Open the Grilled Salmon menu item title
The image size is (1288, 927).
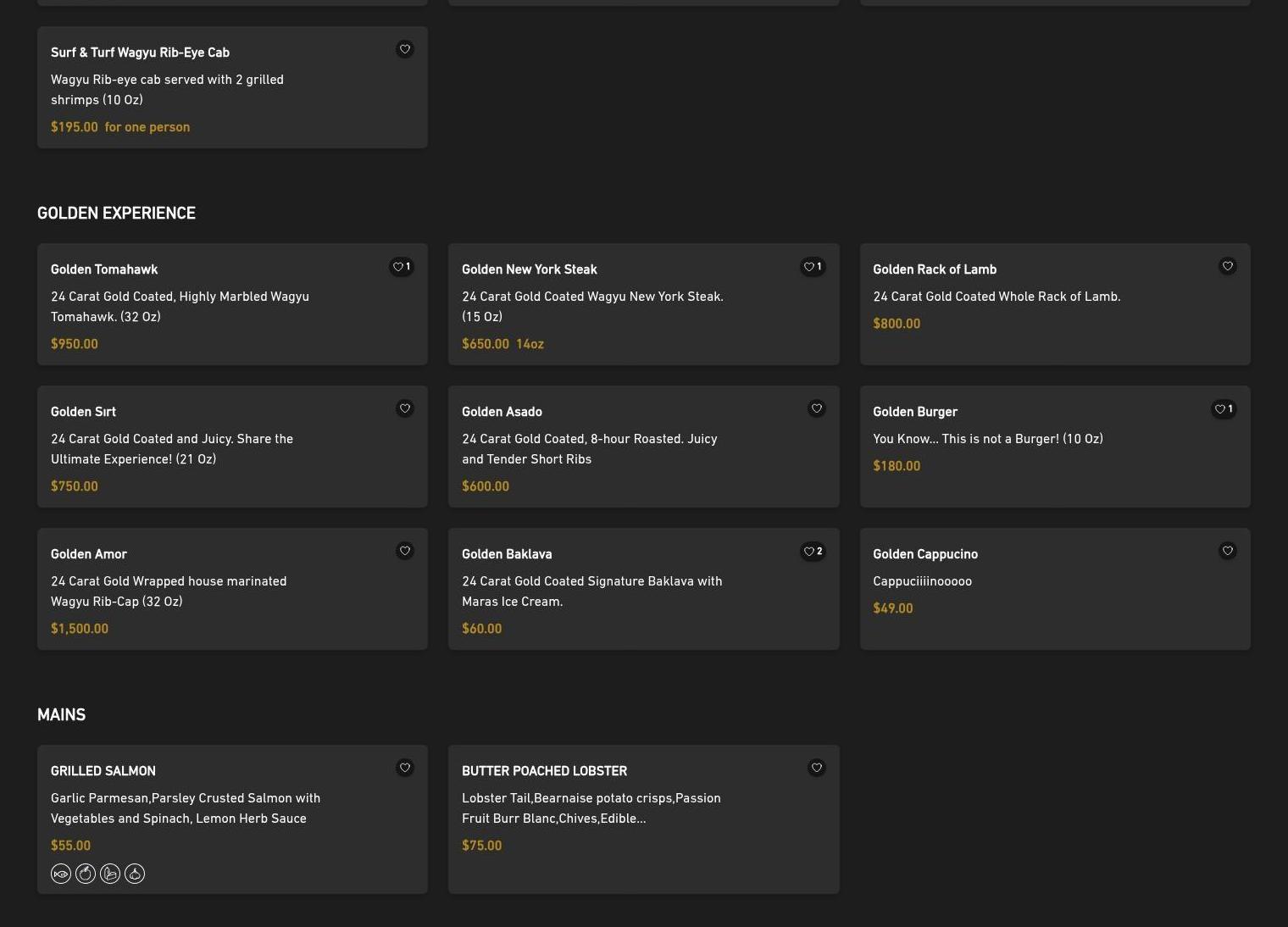(x=103, y=771)
